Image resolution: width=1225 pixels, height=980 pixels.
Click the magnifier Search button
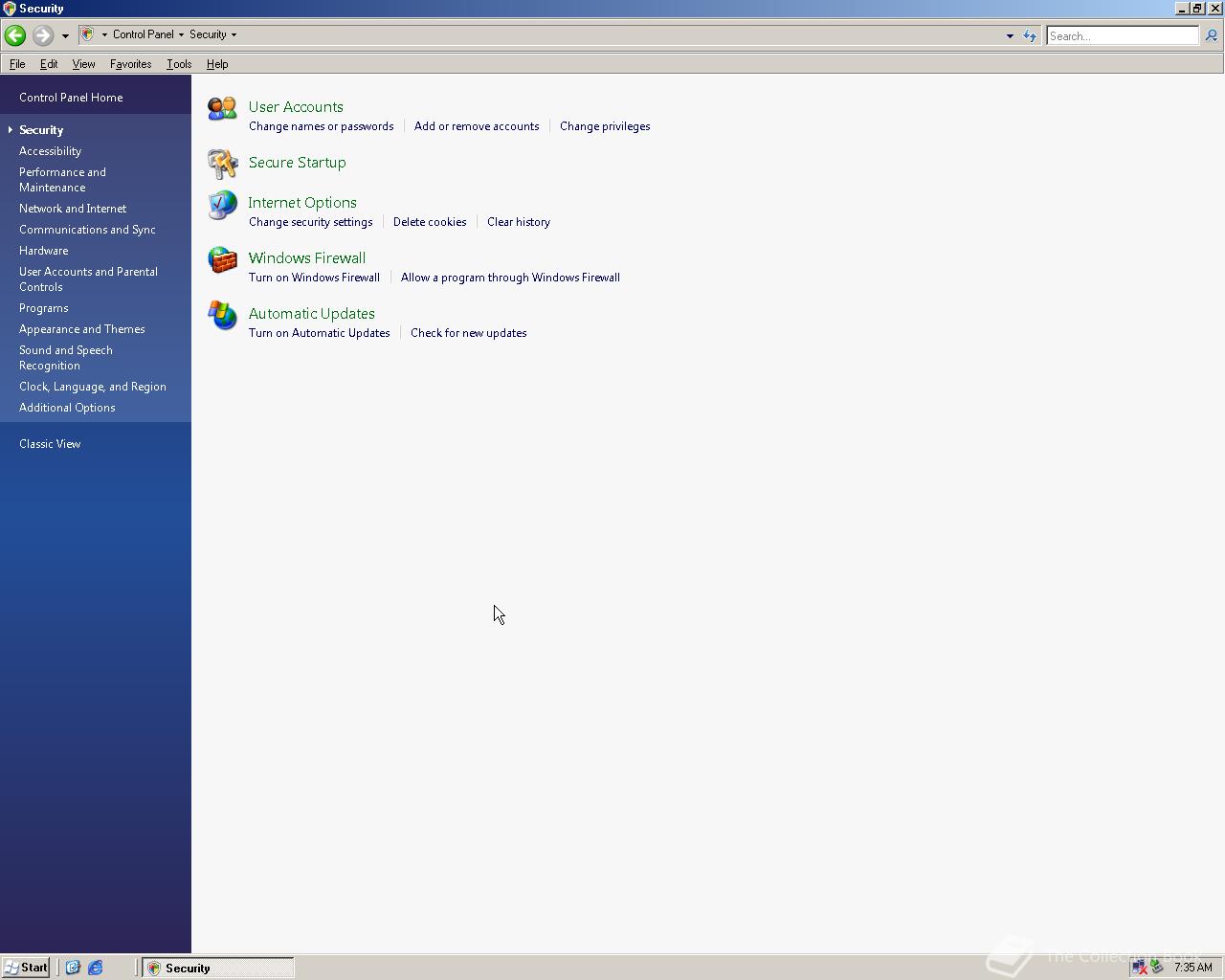tap(1211, 35)
